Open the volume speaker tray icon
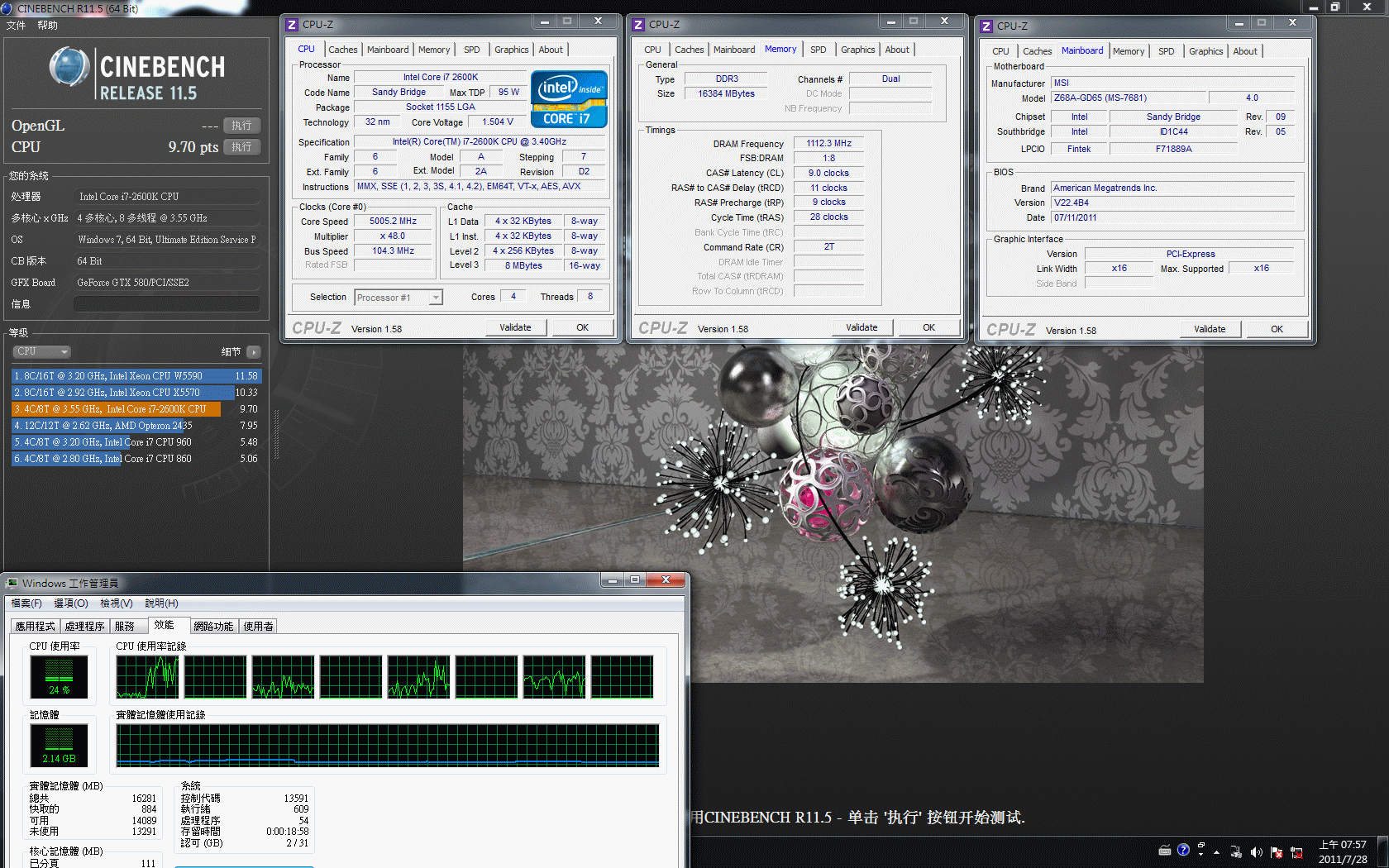 point(1257,851)
